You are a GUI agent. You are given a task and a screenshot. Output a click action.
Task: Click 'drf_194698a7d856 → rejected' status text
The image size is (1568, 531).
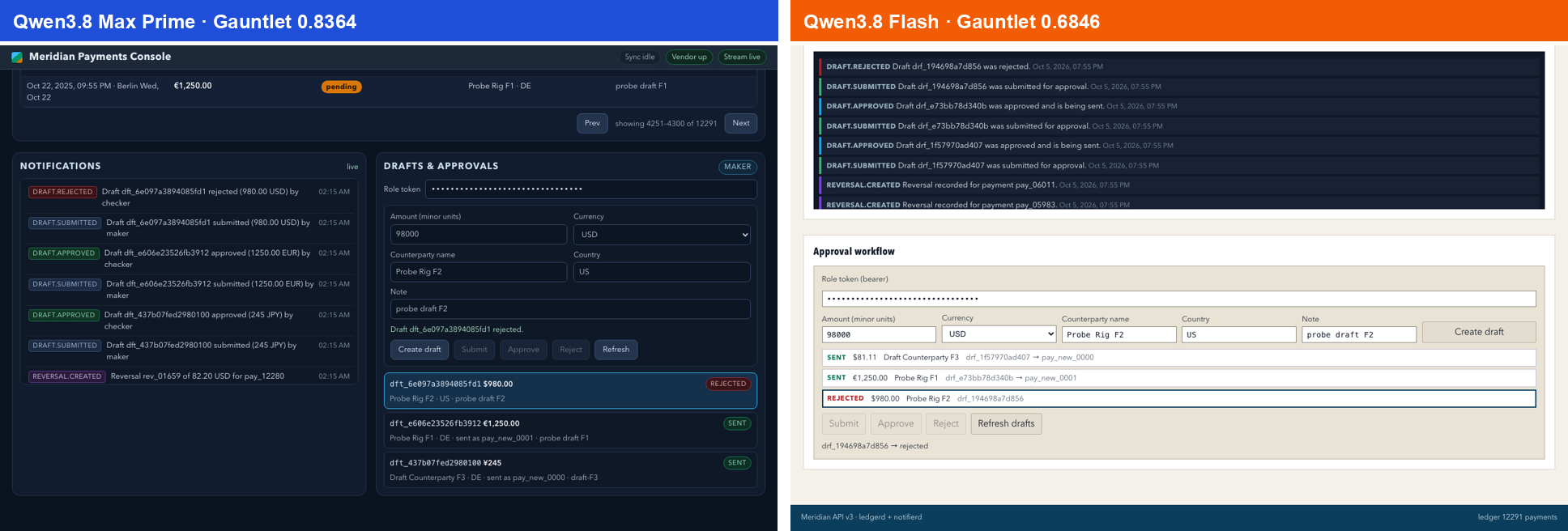[875, 446]
